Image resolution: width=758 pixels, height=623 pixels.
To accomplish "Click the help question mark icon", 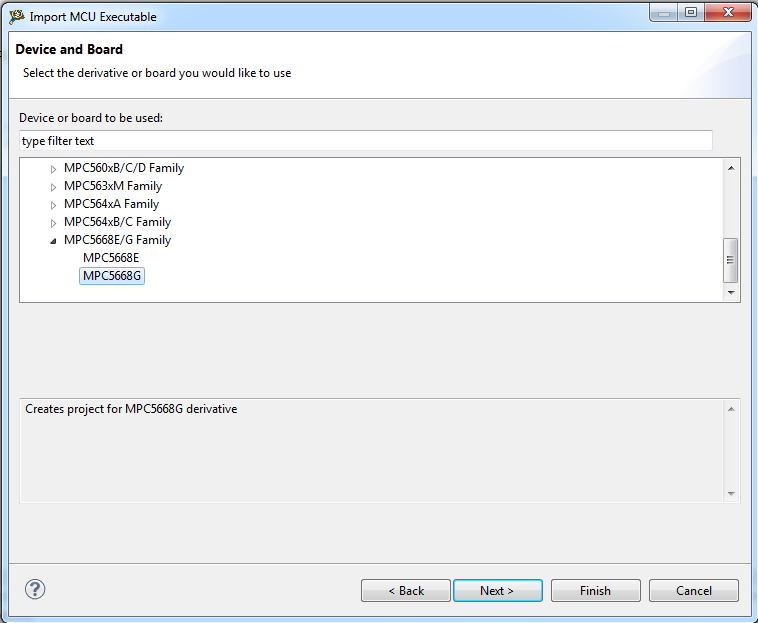I will [35, 589].
